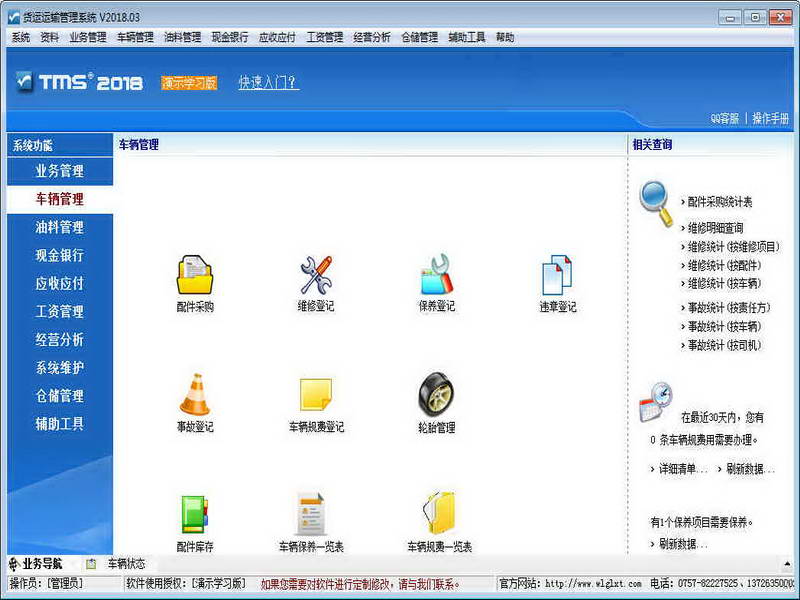Switch to the 车辆状态 bottom tab

pyautogui.click(x=126, y=564)
